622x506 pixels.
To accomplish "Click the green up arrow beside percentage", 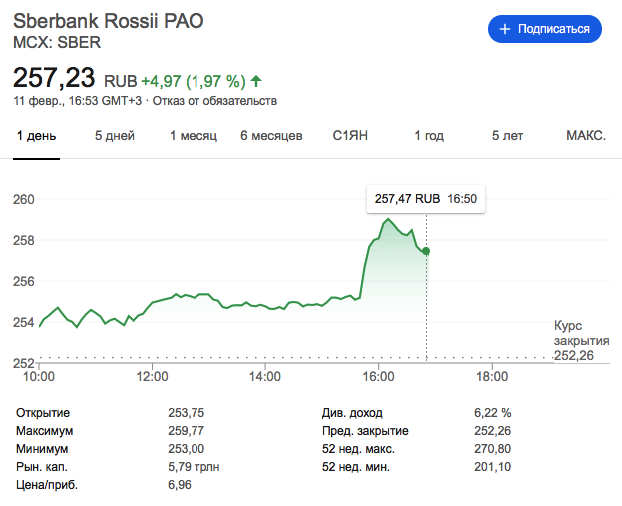I will [x=256, y=80].
